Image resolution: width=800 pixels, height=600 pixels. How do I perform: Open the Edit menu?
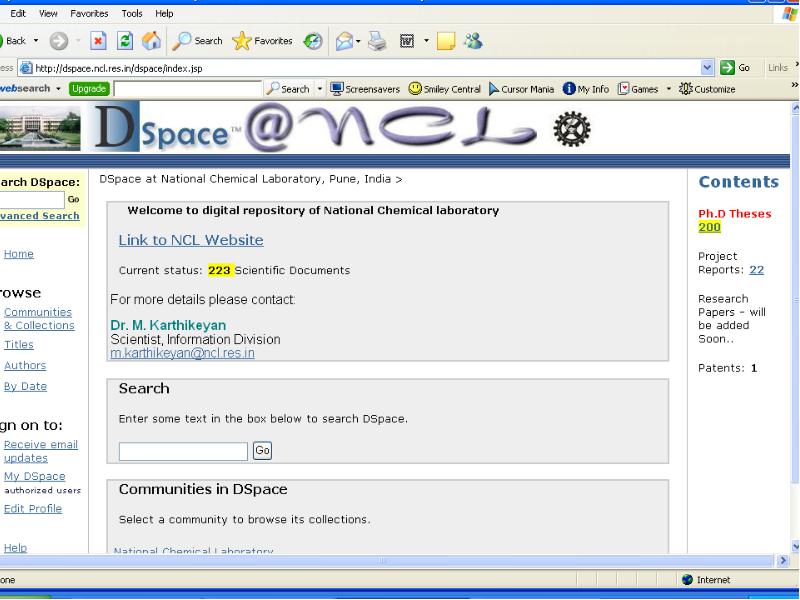[x=18, y=14]
